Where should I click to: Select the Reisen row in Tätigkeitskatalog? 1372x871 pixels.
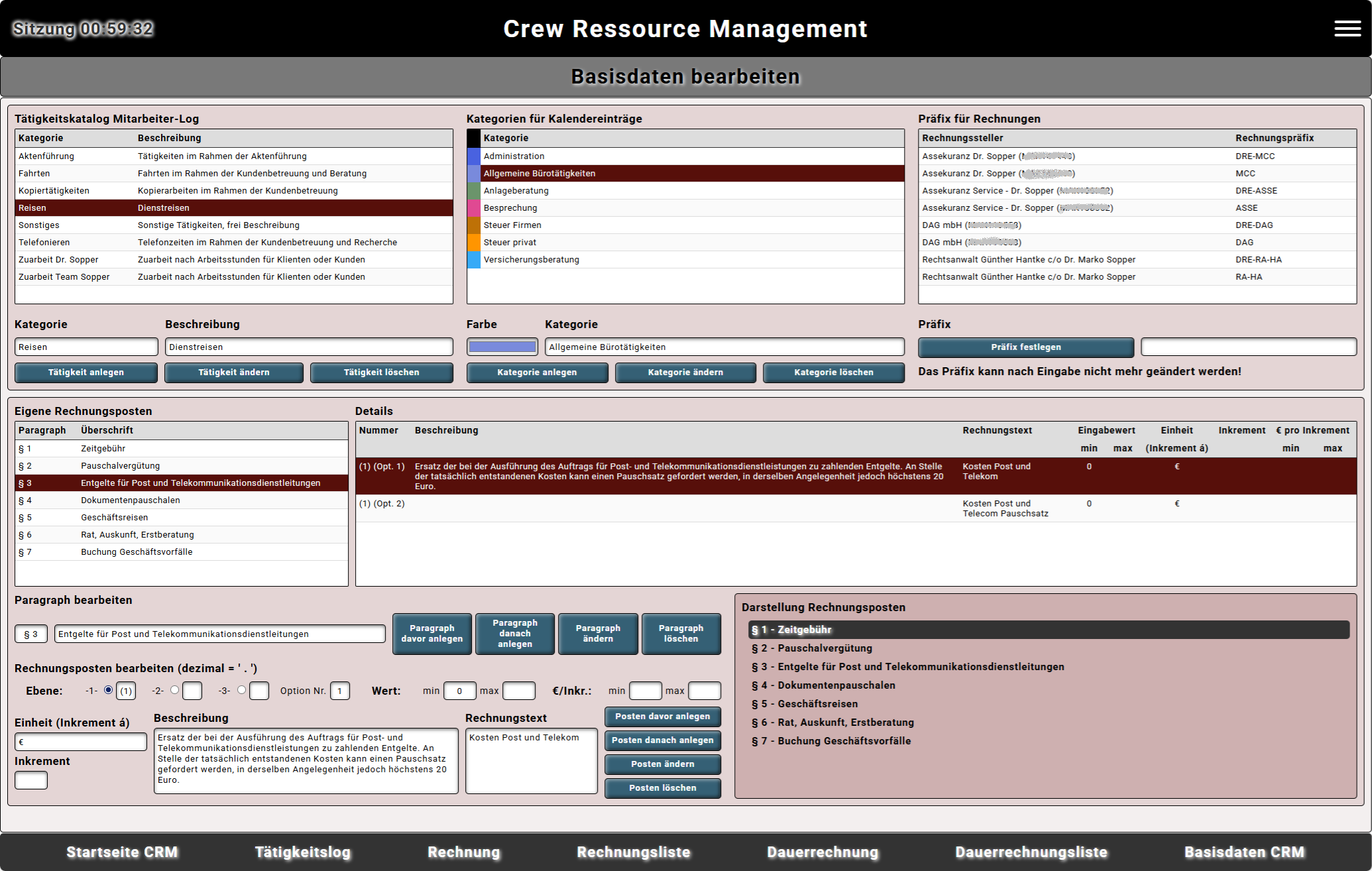pyautogui.click(x=232, y=207)
